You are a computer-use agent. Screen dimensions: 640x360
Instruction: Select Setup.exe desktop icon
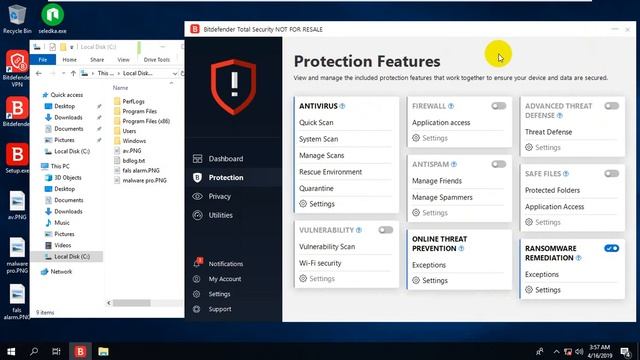click(x=17, y=158)
